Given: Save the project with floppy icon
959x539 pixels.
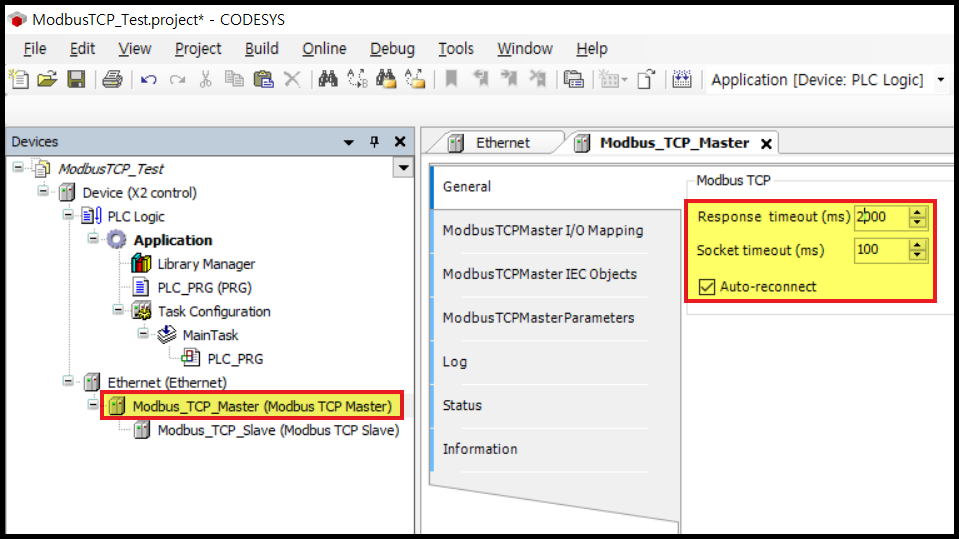Looking at the screenshot, I should coord(76,79).
